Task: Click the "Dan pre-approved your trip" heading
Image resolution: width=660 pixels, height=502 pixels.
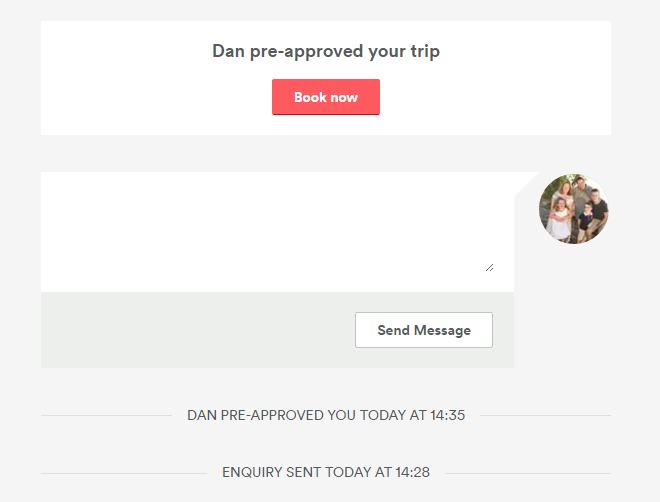Action: point(326,51)
